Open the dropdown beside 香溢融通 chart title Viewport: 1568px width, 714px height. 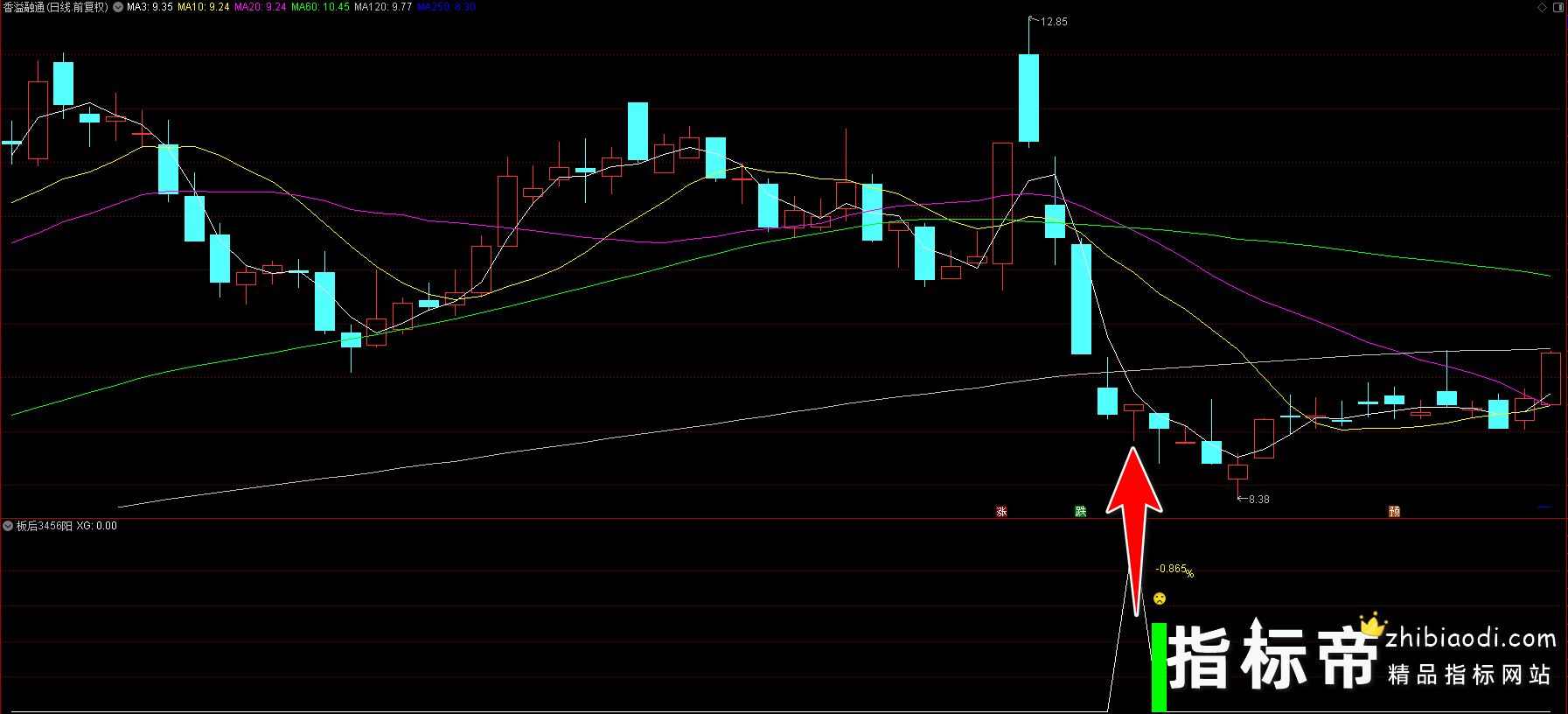[x=118, y=7]
